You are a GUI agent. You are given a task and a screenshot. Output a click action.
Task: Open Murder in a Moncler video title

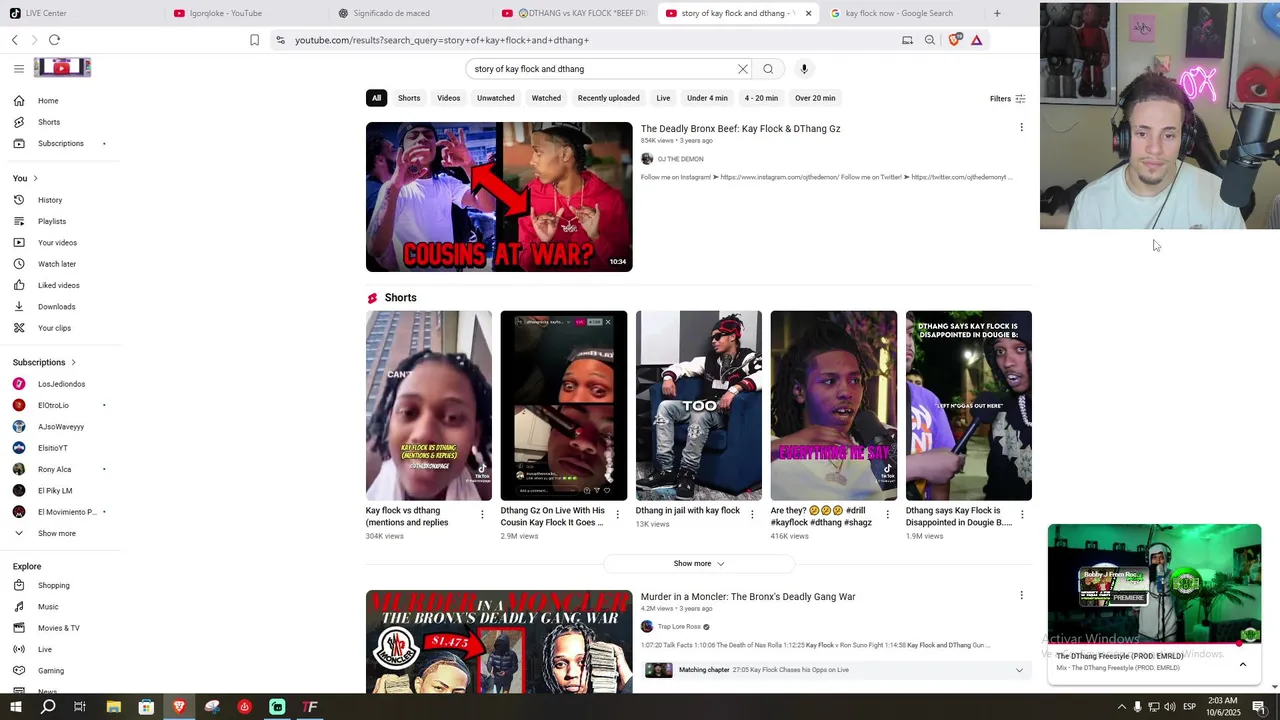coord(748,597)
